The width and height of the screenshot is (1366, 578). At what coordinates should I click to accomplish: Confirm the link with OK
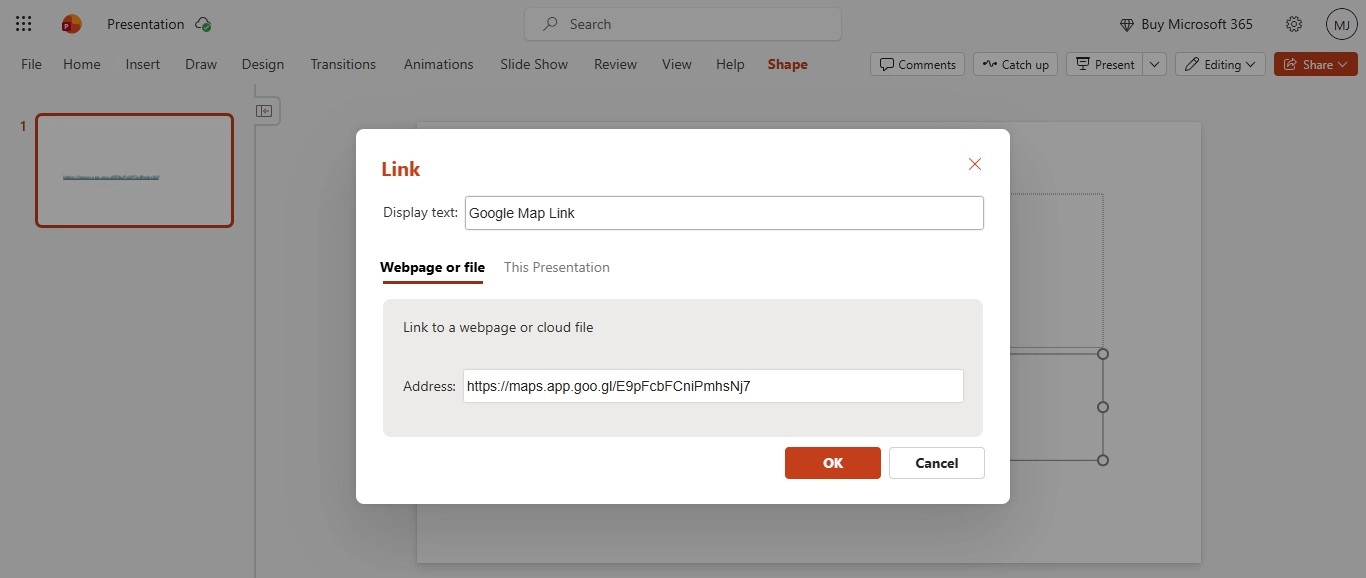point(832,462)
